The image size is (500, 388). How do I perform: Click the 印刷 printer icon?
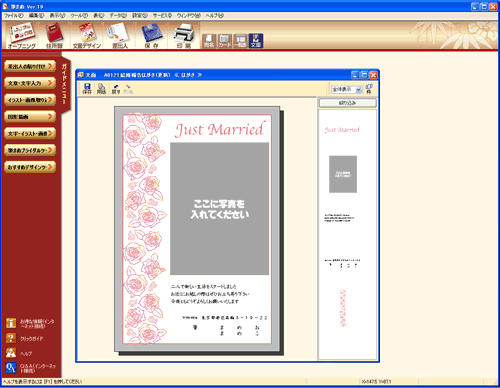point(184,36)
